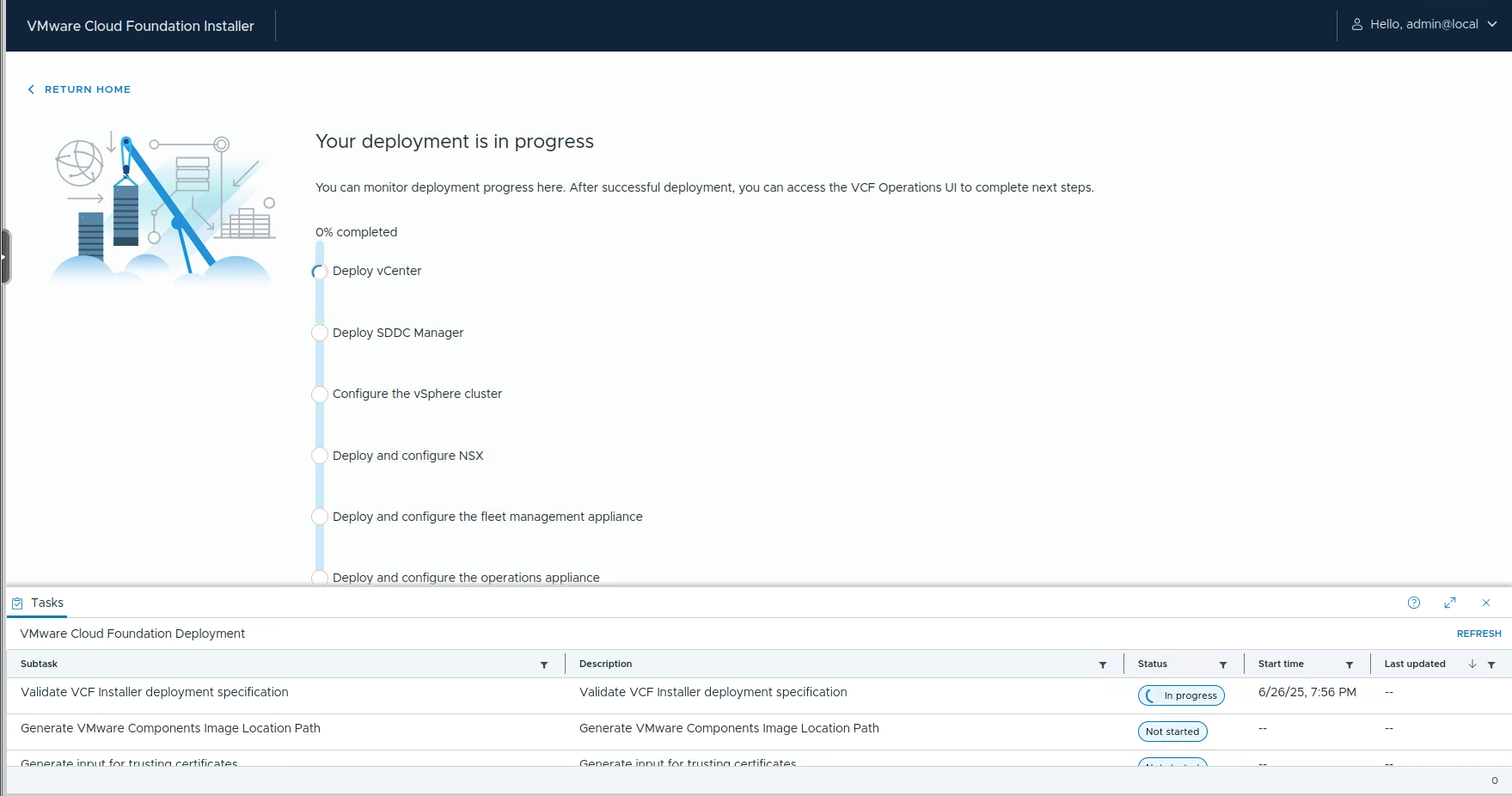Switch to the Tasks tab
This screenshot has height=796, width=1512.
tap(47, 603)
